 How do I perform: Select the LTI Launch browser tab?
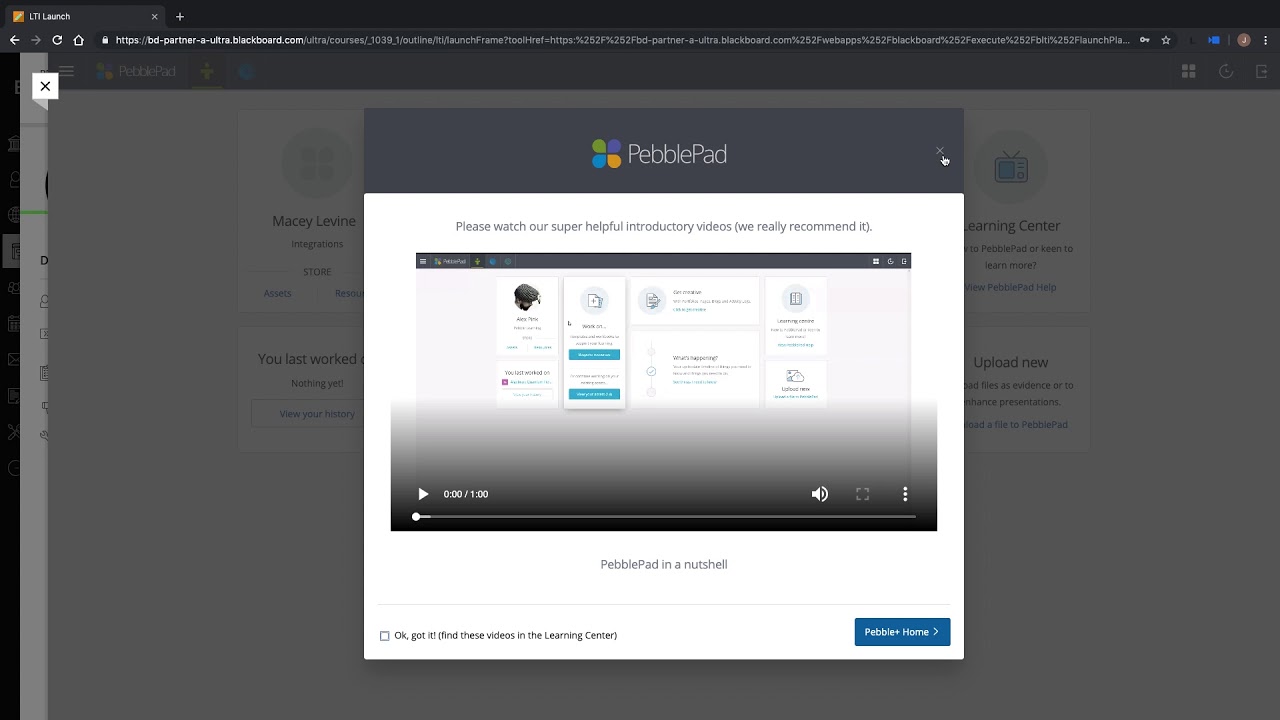[85, 16]
